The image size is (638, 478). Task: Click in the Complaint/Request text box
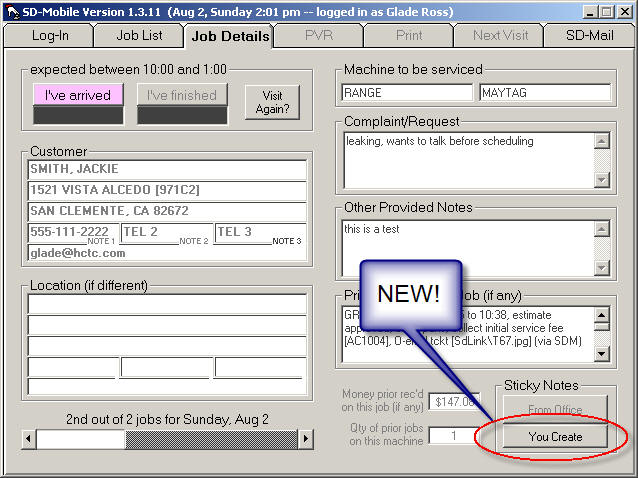pyautogui.click(x=467, y=160)
